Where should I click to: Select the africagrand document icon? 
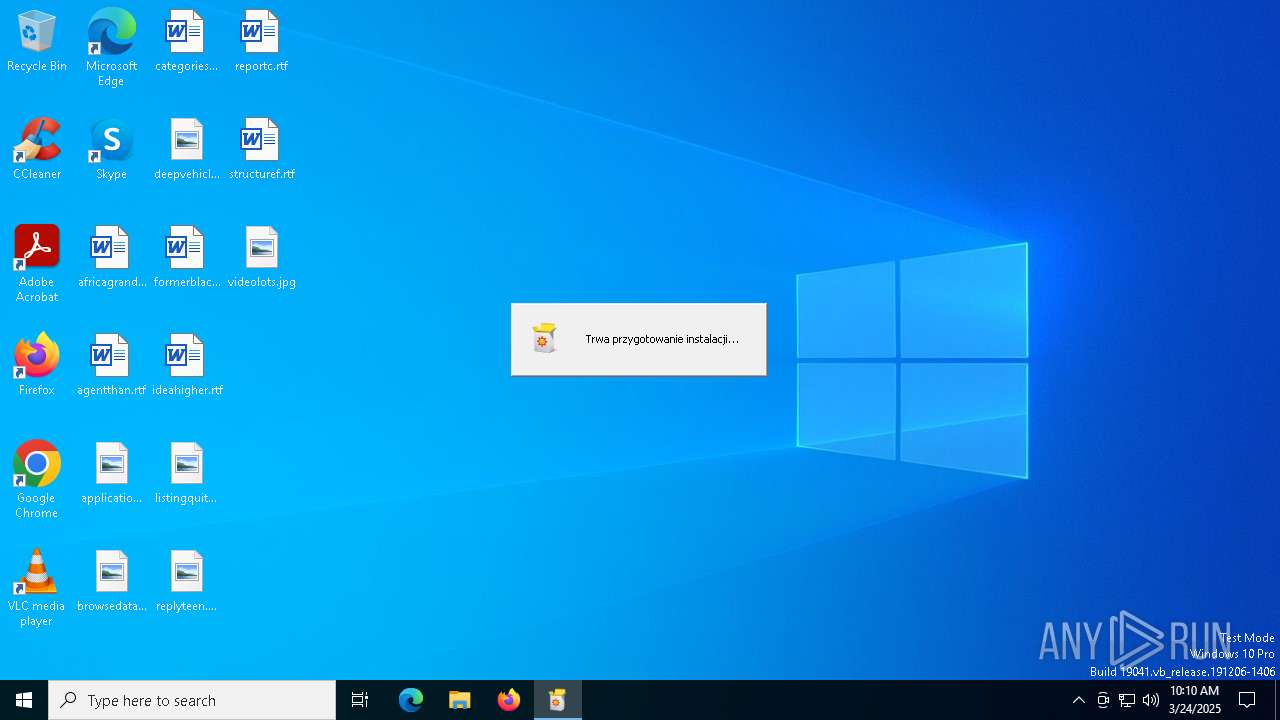[x=111, y=257]
